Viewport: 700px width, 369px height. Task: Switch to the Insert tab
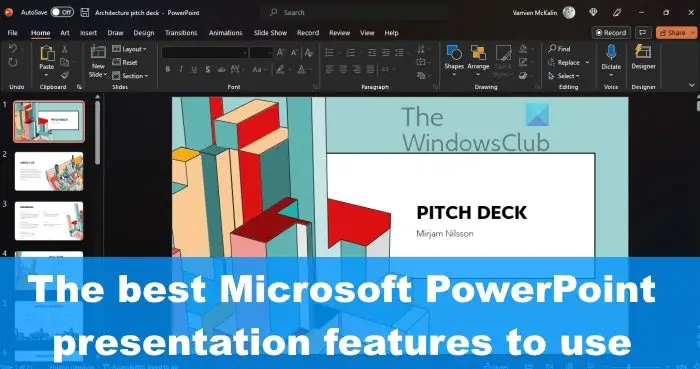click(x=88, y=33)
